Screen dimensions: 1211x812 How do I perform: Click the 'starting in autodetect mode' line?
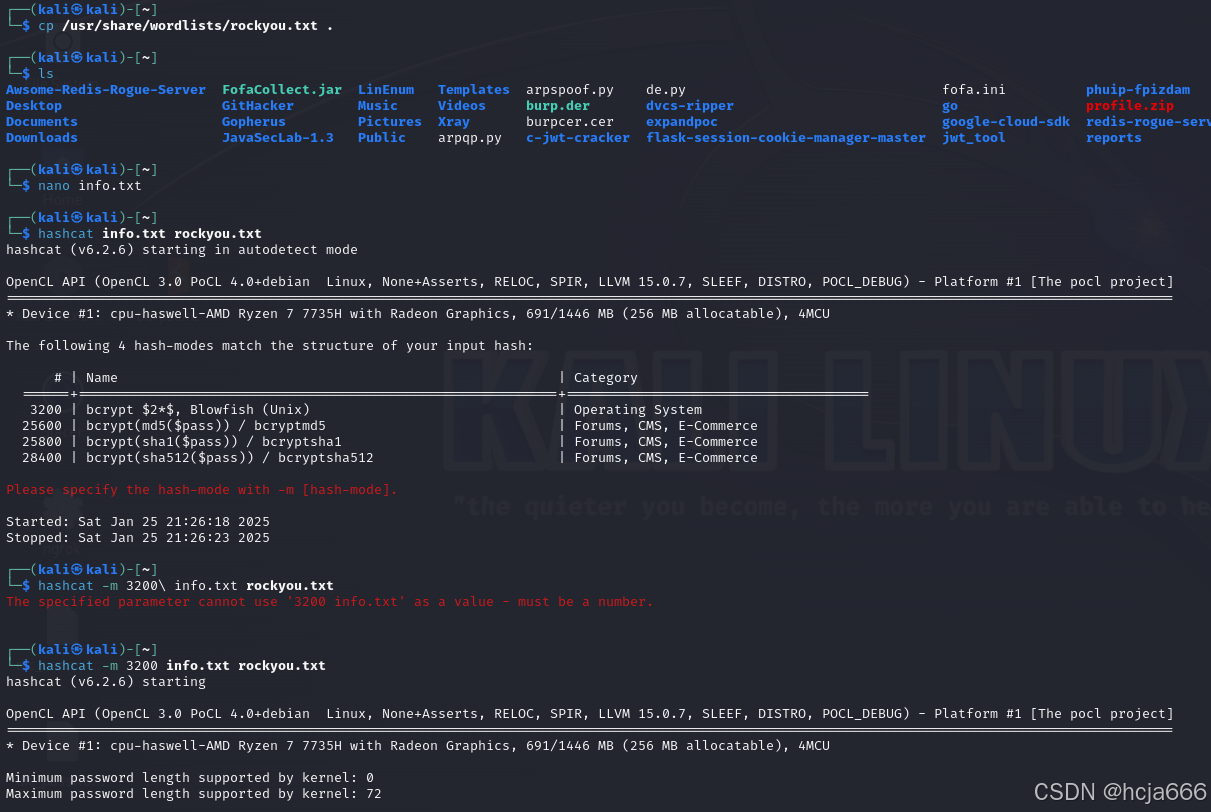pos(182,250)
